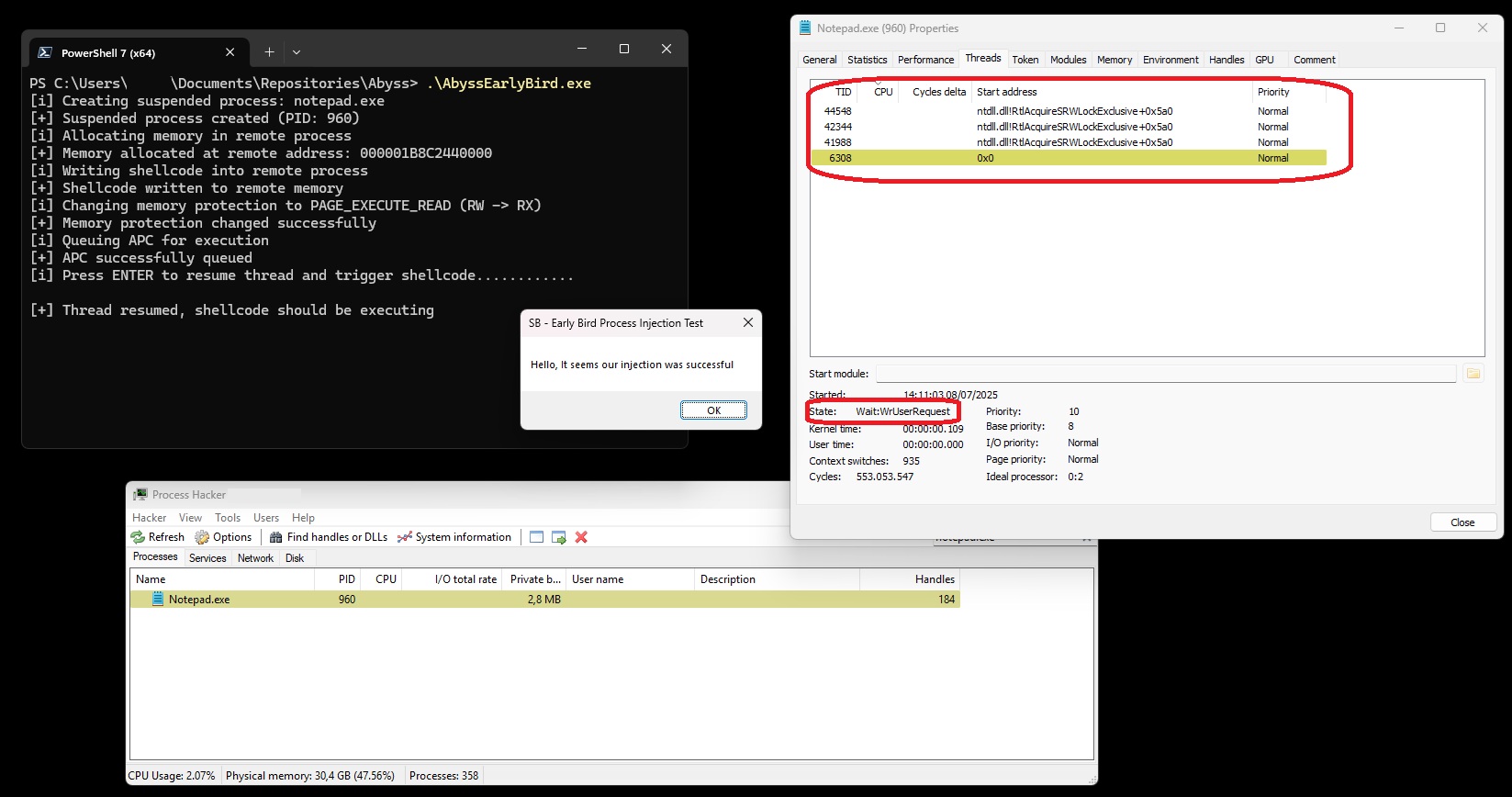
Task: Open the Comment tab
Action: [x=1315, y=60]
